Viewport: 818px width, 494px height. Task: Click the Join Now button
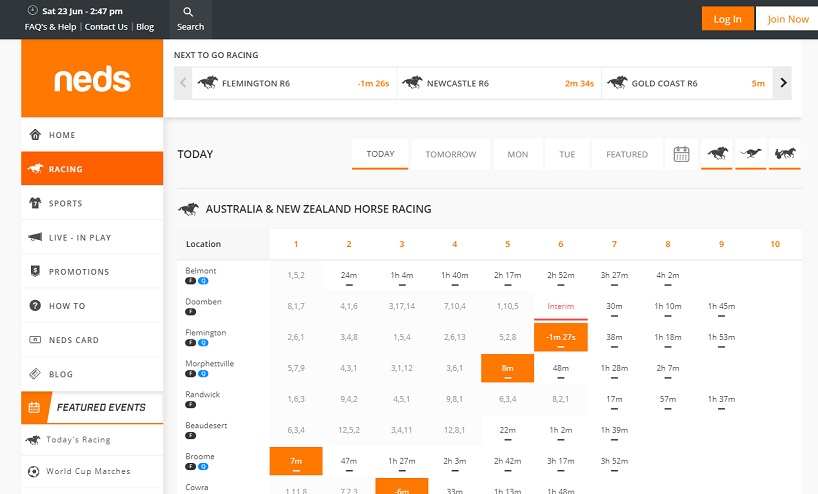coord(787,19)
